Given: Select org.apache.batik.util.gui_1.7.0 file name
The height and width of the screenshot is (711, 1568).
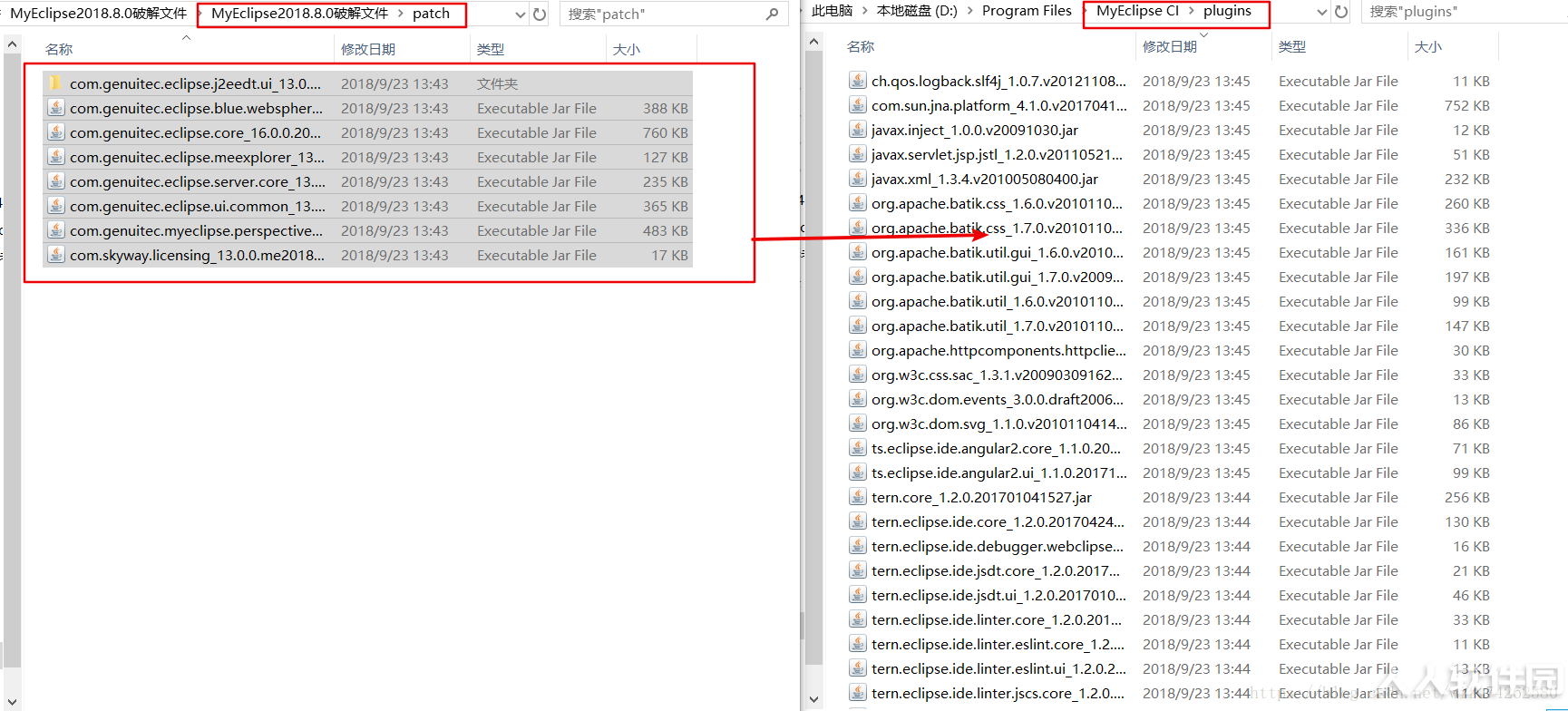Looking at the screenshot, I should 997,277.
